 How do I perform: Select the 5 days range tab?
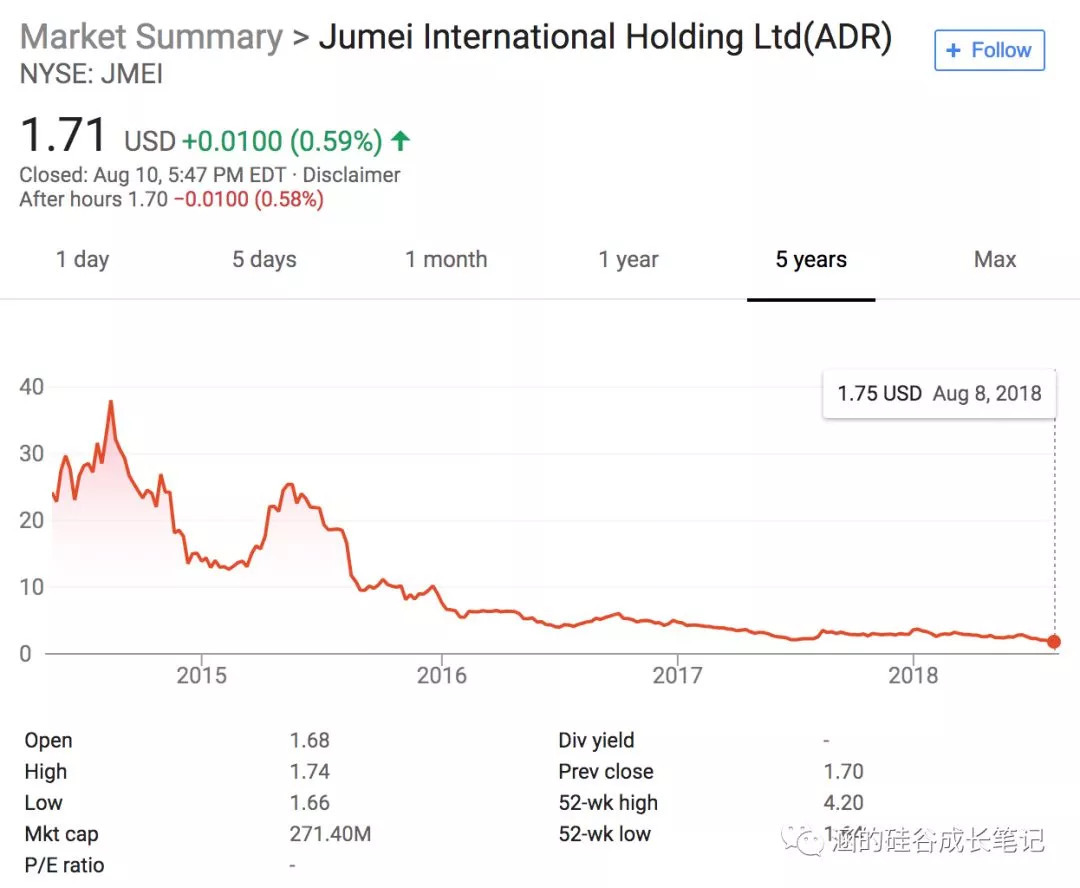click(264, 260)
